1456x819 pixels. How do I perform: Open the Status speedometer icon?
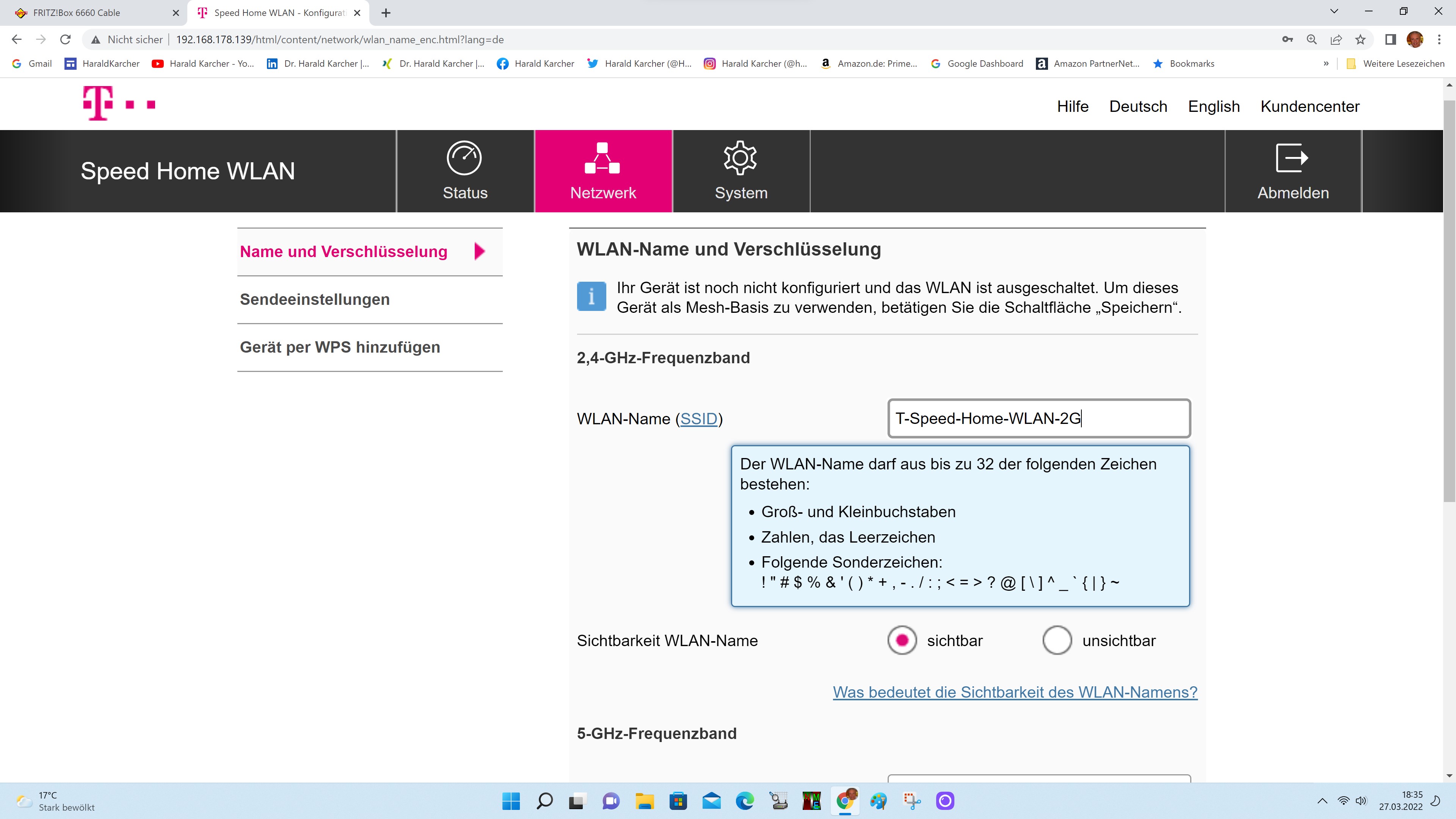[x=464, y=158]
